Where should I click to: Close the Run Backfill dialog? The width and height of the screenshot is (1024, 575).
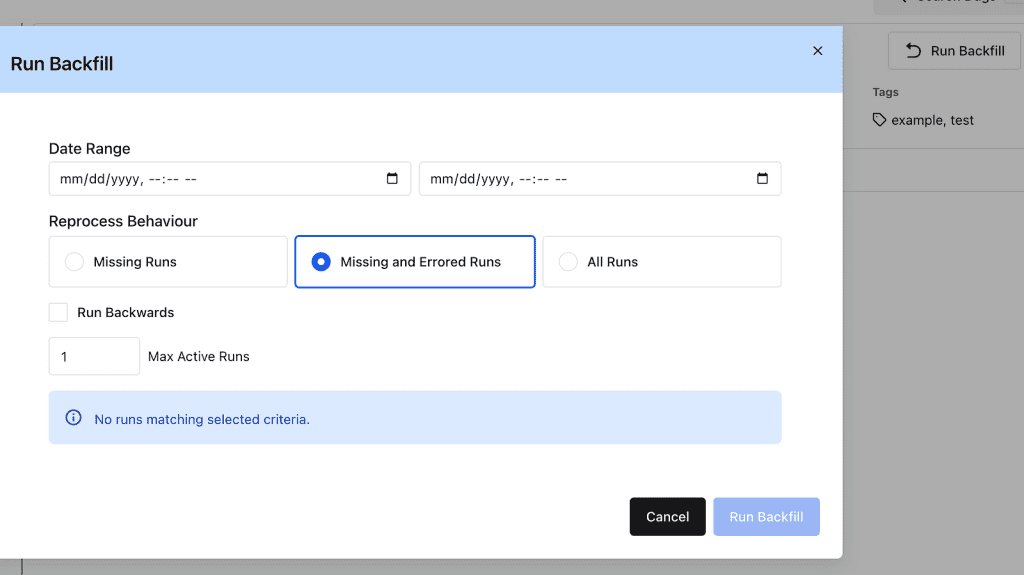[817, 51]
